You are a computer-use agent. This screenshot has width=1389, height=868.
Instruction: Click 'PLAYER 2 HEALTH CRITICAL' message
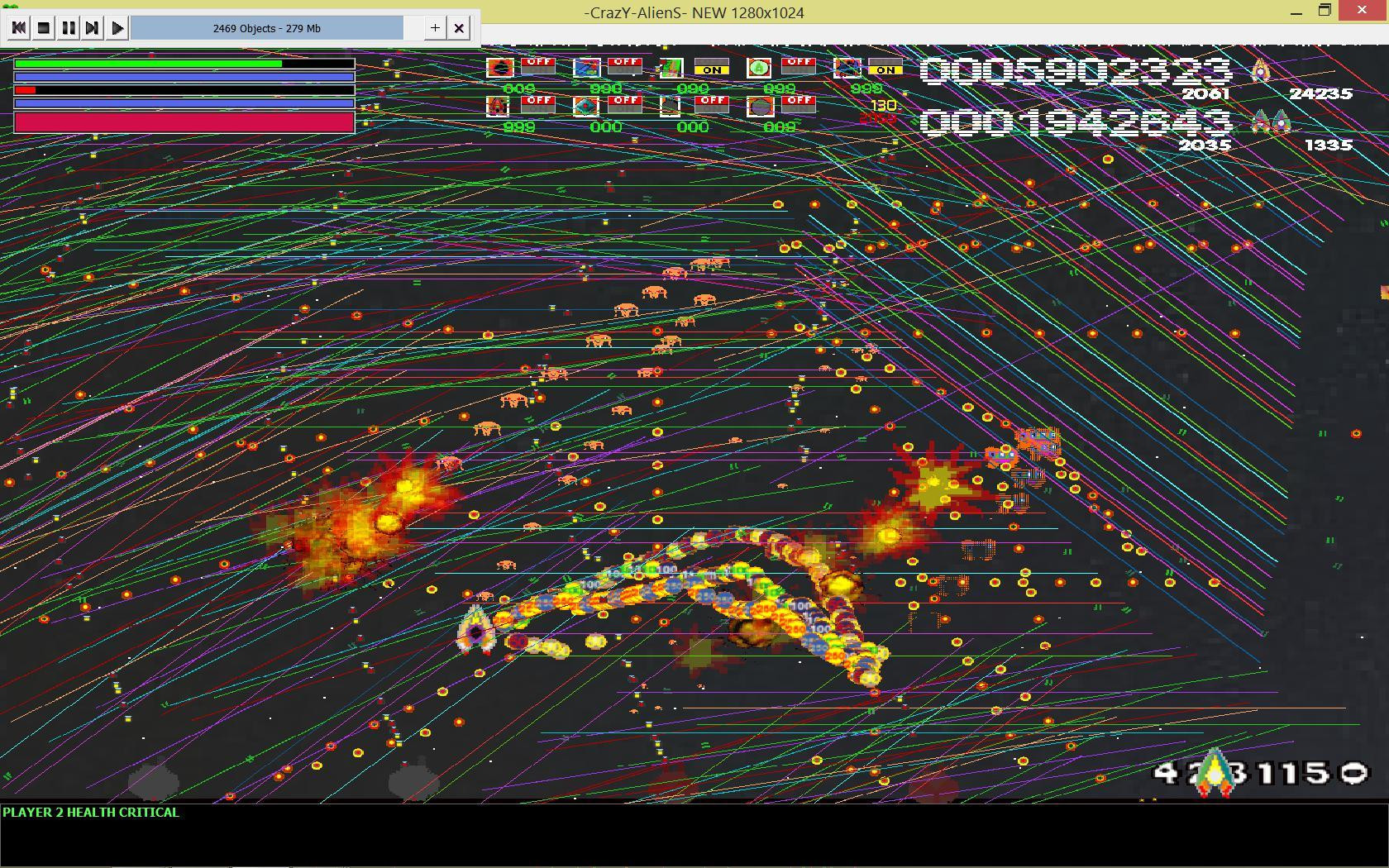91,813
